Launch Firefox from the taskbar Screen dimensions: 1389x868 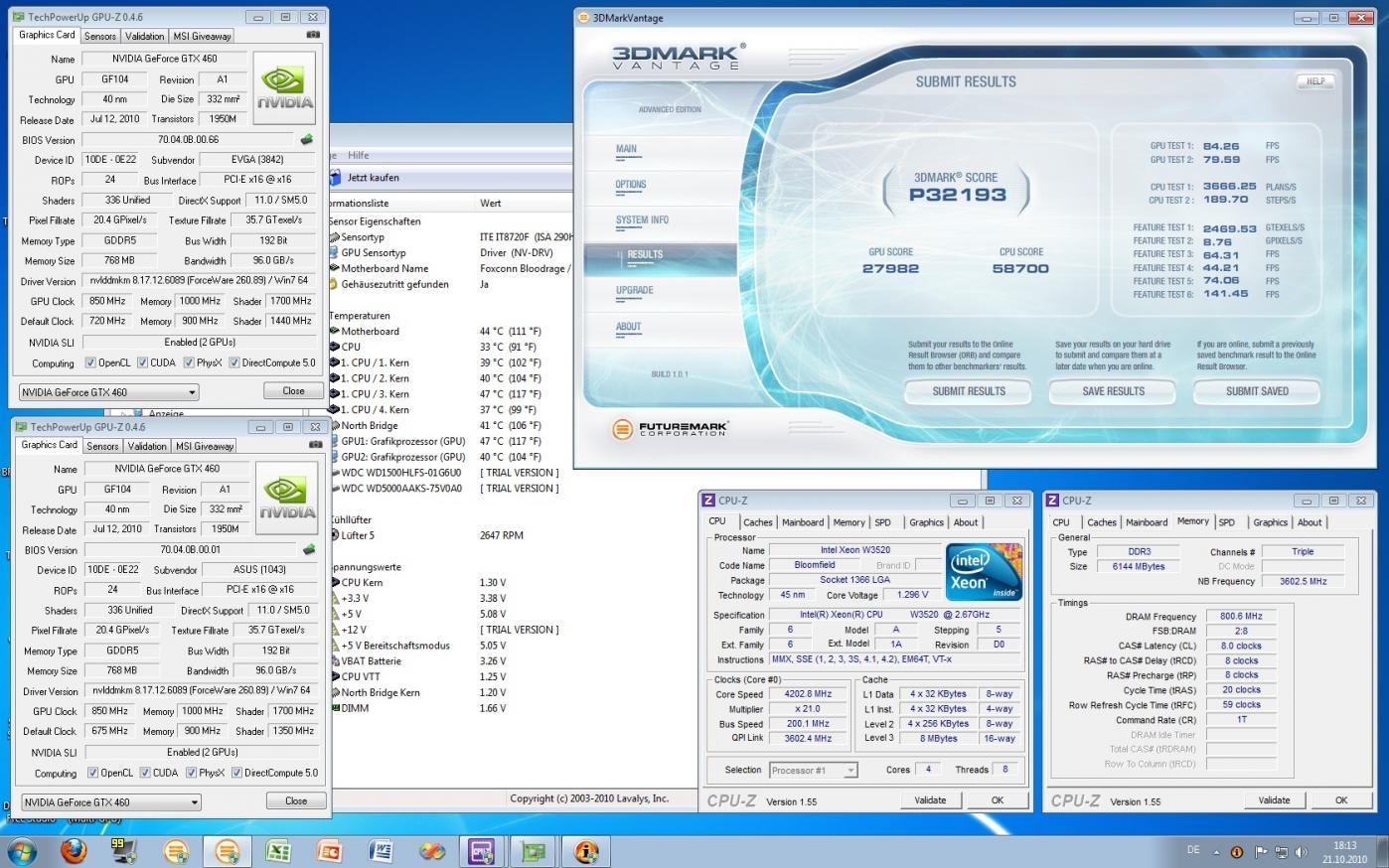(x=74, y=851)
